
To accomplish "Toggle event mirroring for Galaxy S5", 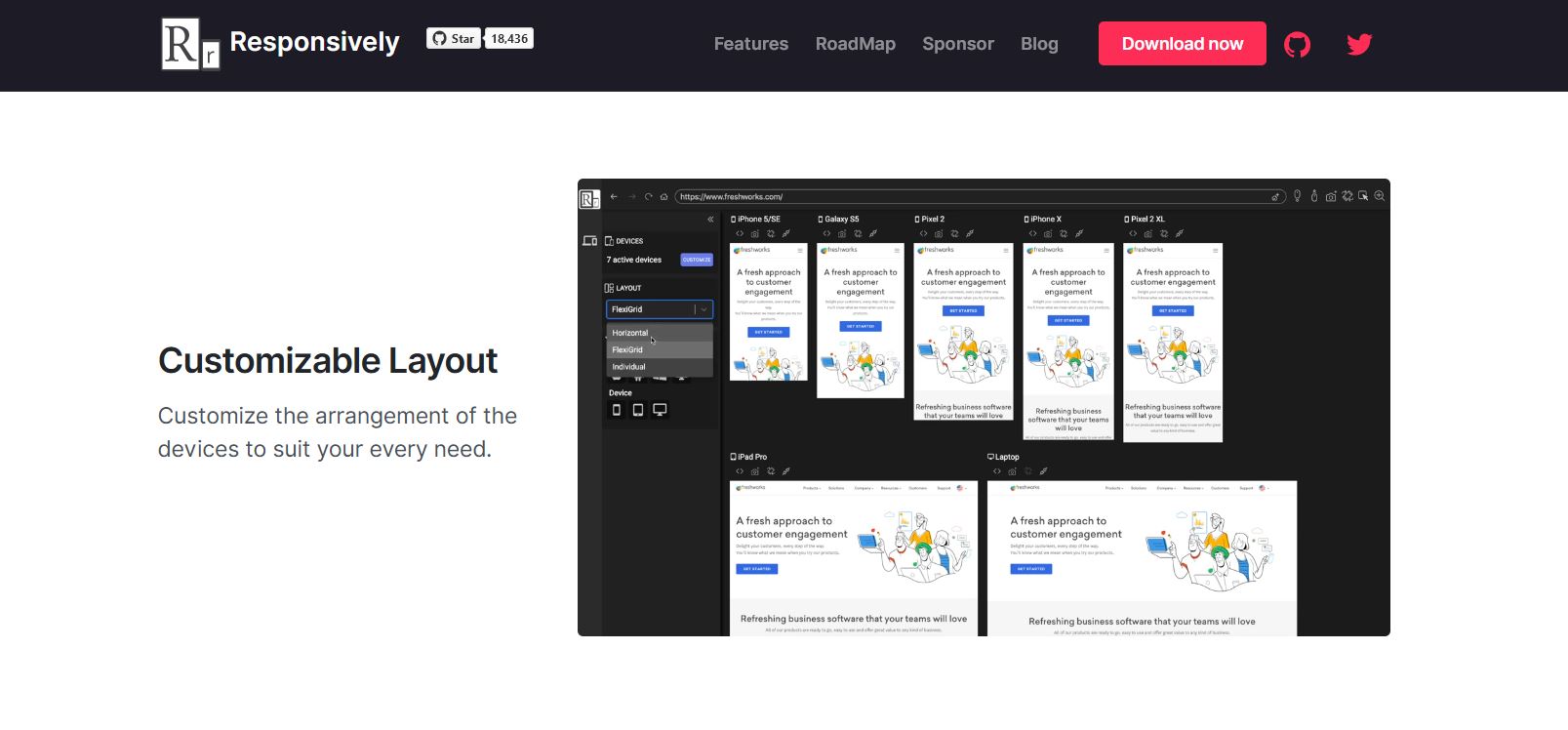I will point(873,234).
